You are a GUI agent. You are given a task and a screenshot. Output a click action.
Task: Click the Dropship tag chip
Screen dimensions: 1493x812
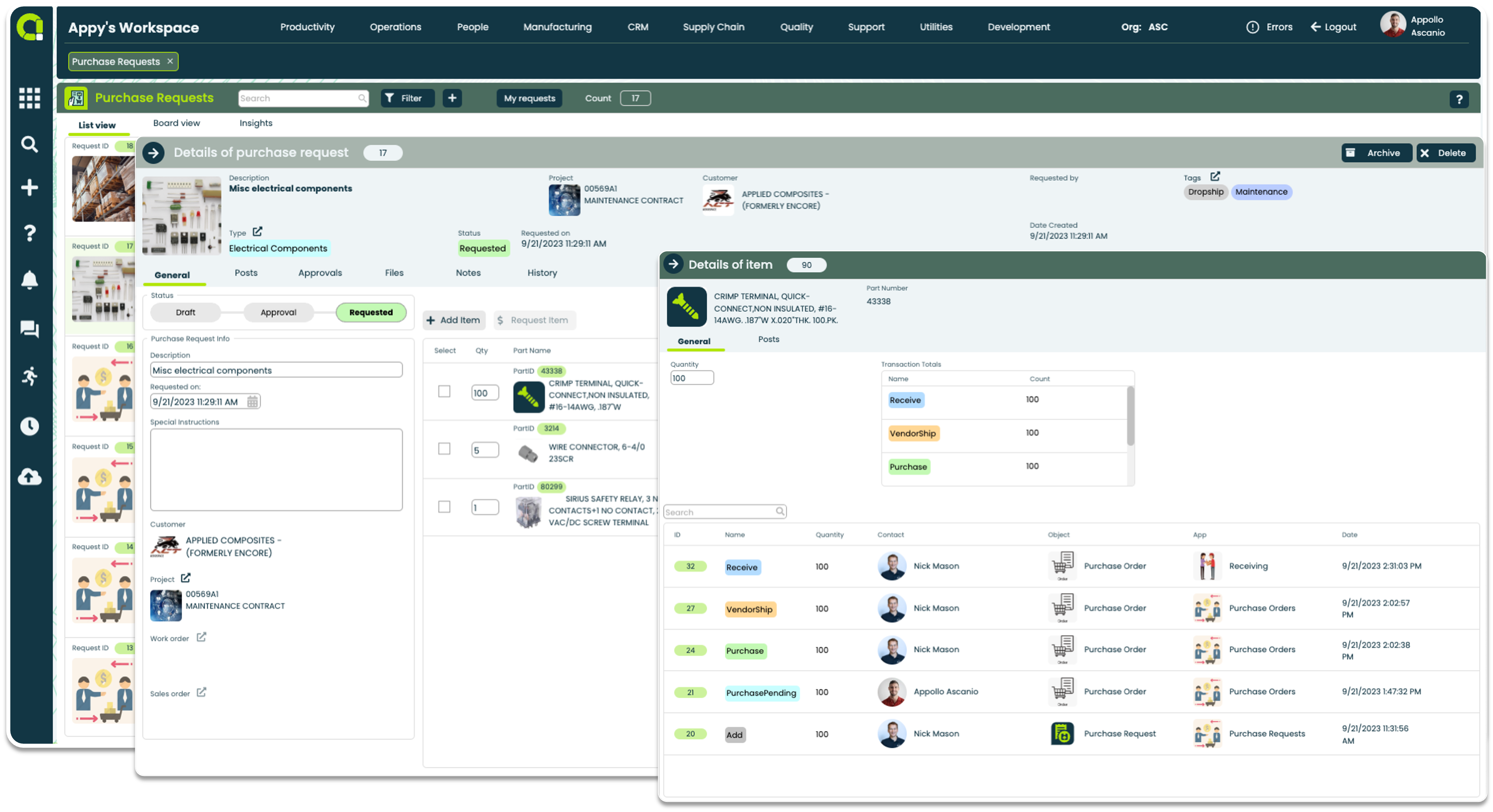click(1206, 192)
